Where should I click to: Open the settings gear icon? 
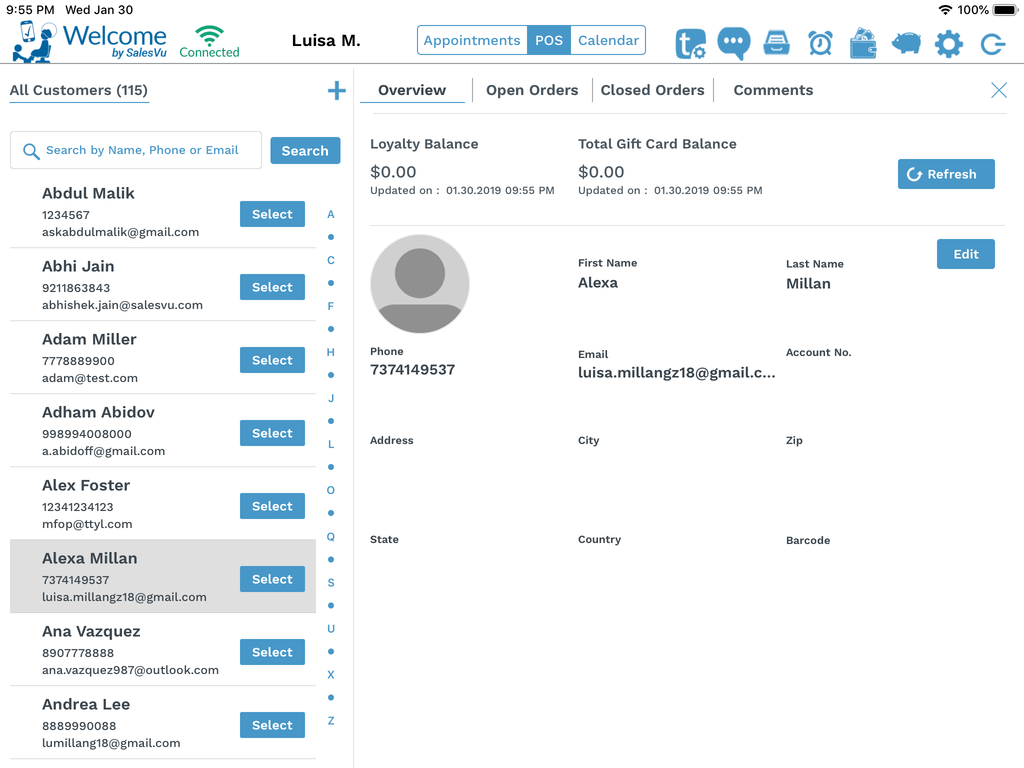[948, 44]
